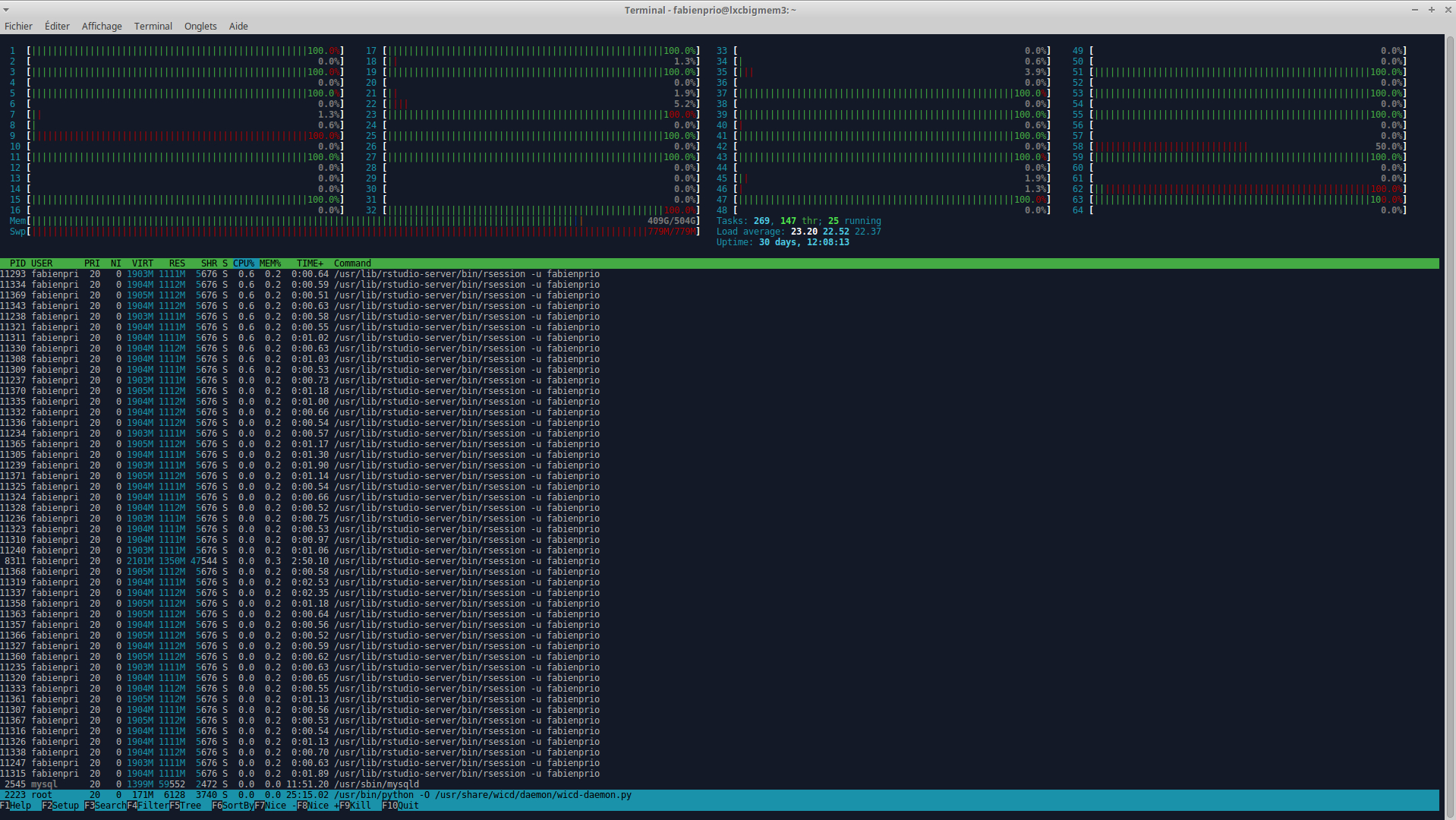
Task: Select the mysqld process row
Action: 304,784
